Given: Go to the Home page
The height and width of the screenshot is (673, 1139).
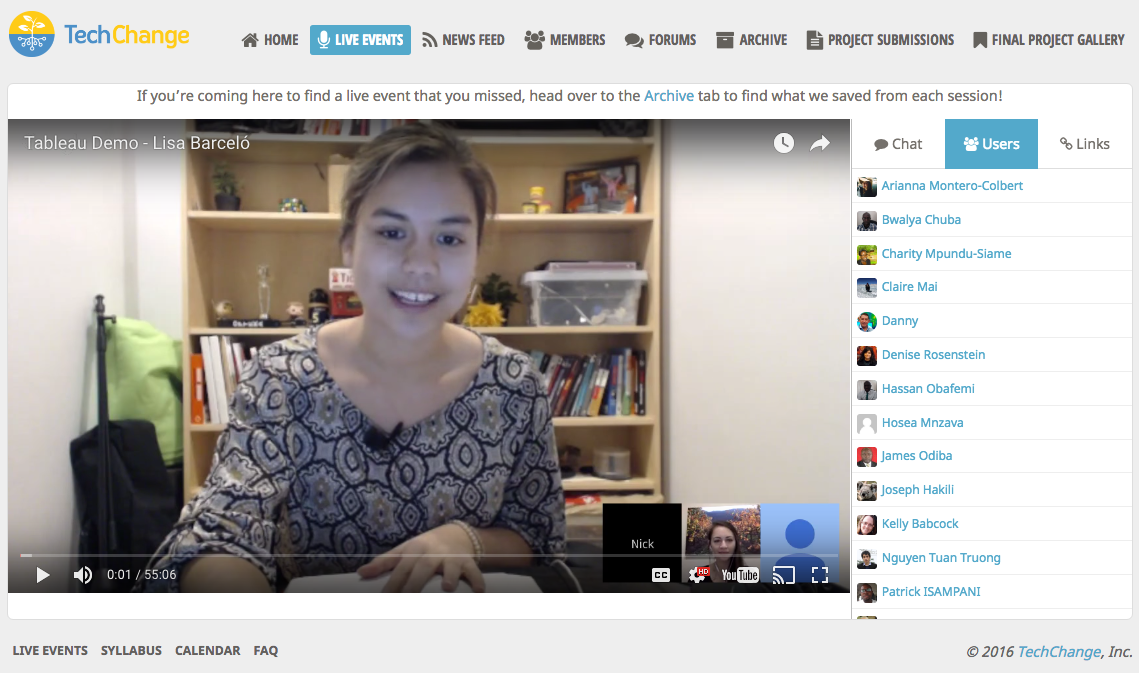Looking at the screenshot, I should coord(270,40).
